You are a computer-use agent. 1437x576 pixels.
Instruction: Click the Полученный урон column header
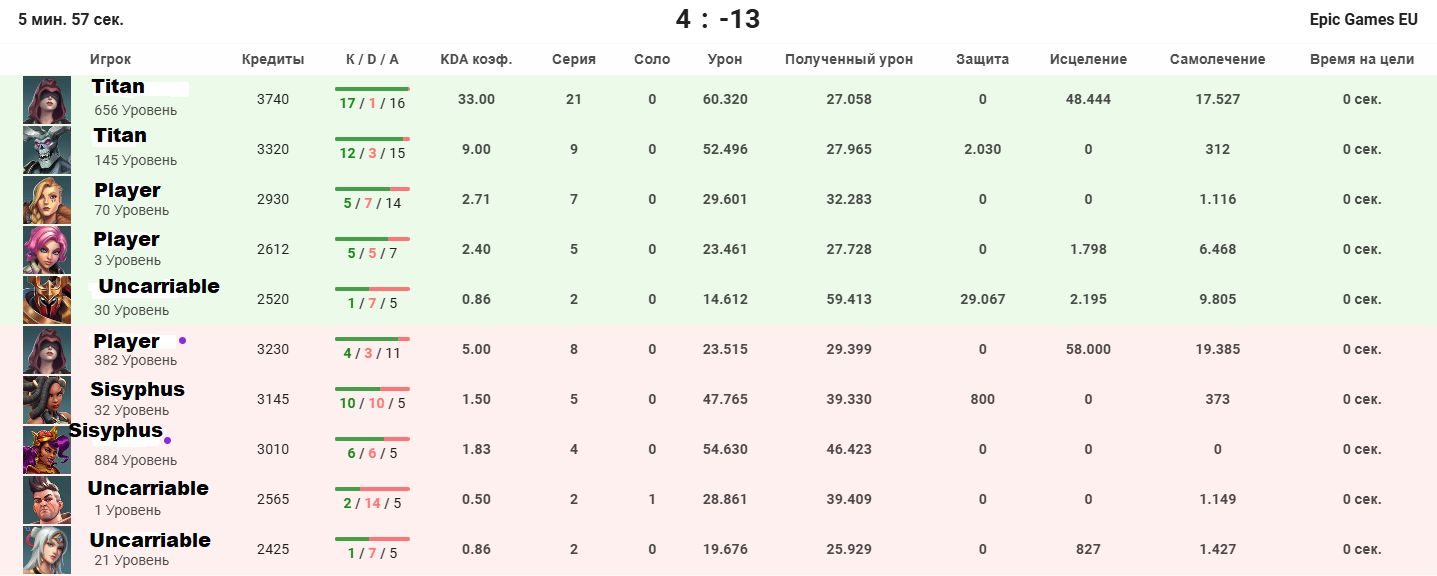point(849,60)
